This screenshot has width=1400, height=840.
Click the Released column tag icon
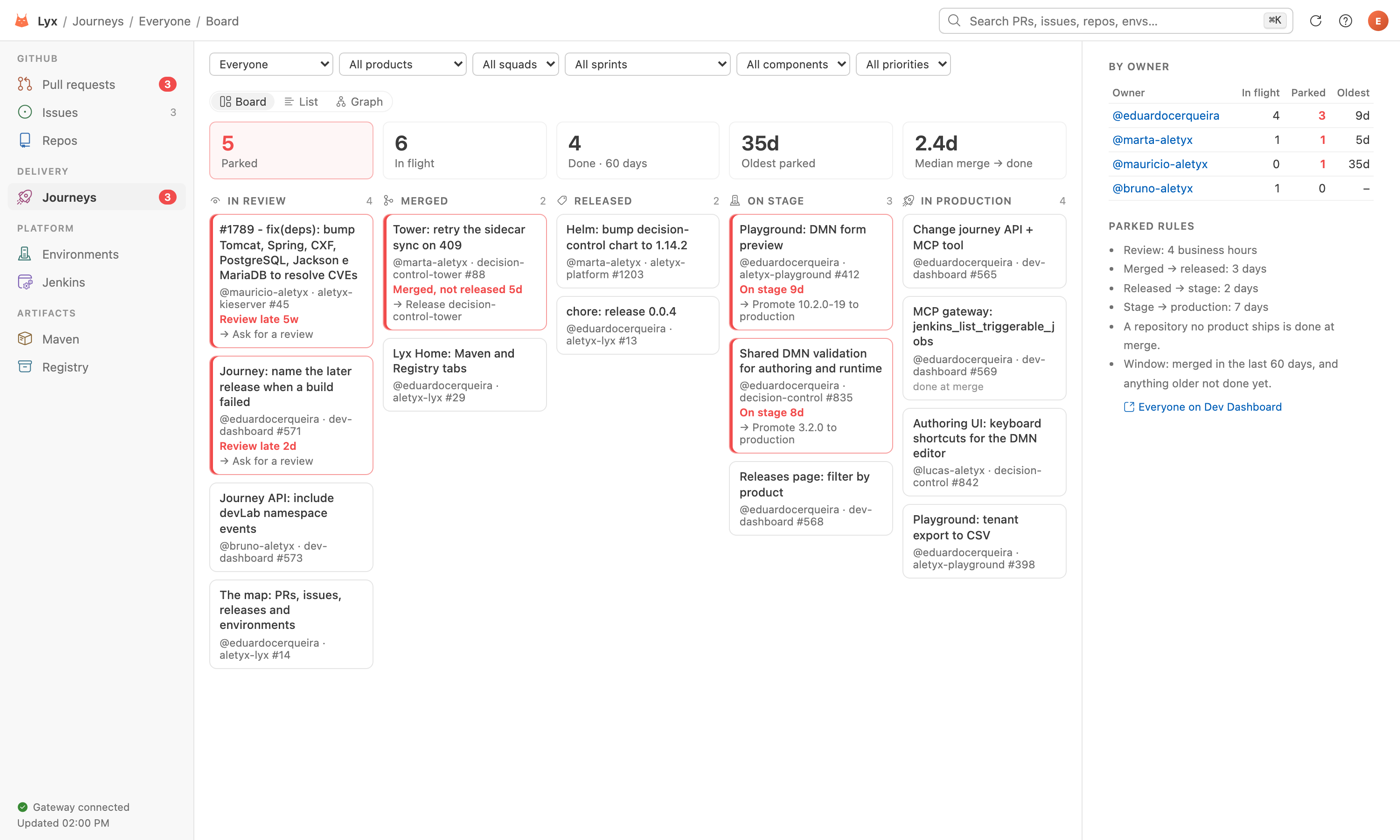click(x=562, y=201)
